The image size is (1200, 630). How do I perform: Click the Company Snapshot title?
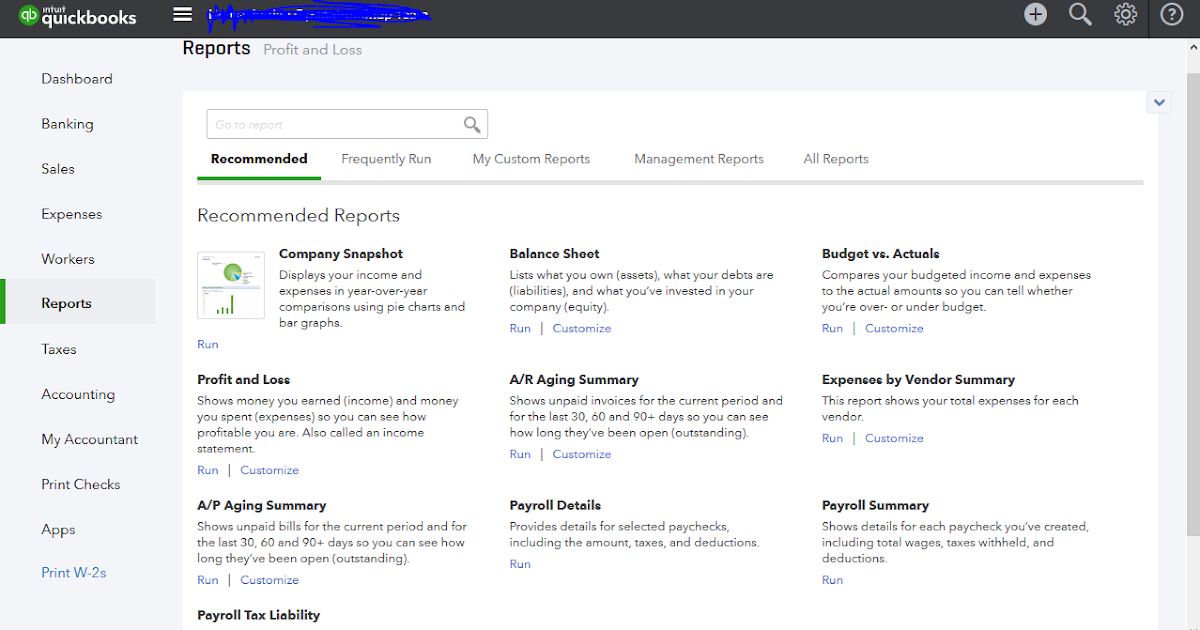click(x=341, y=254)
